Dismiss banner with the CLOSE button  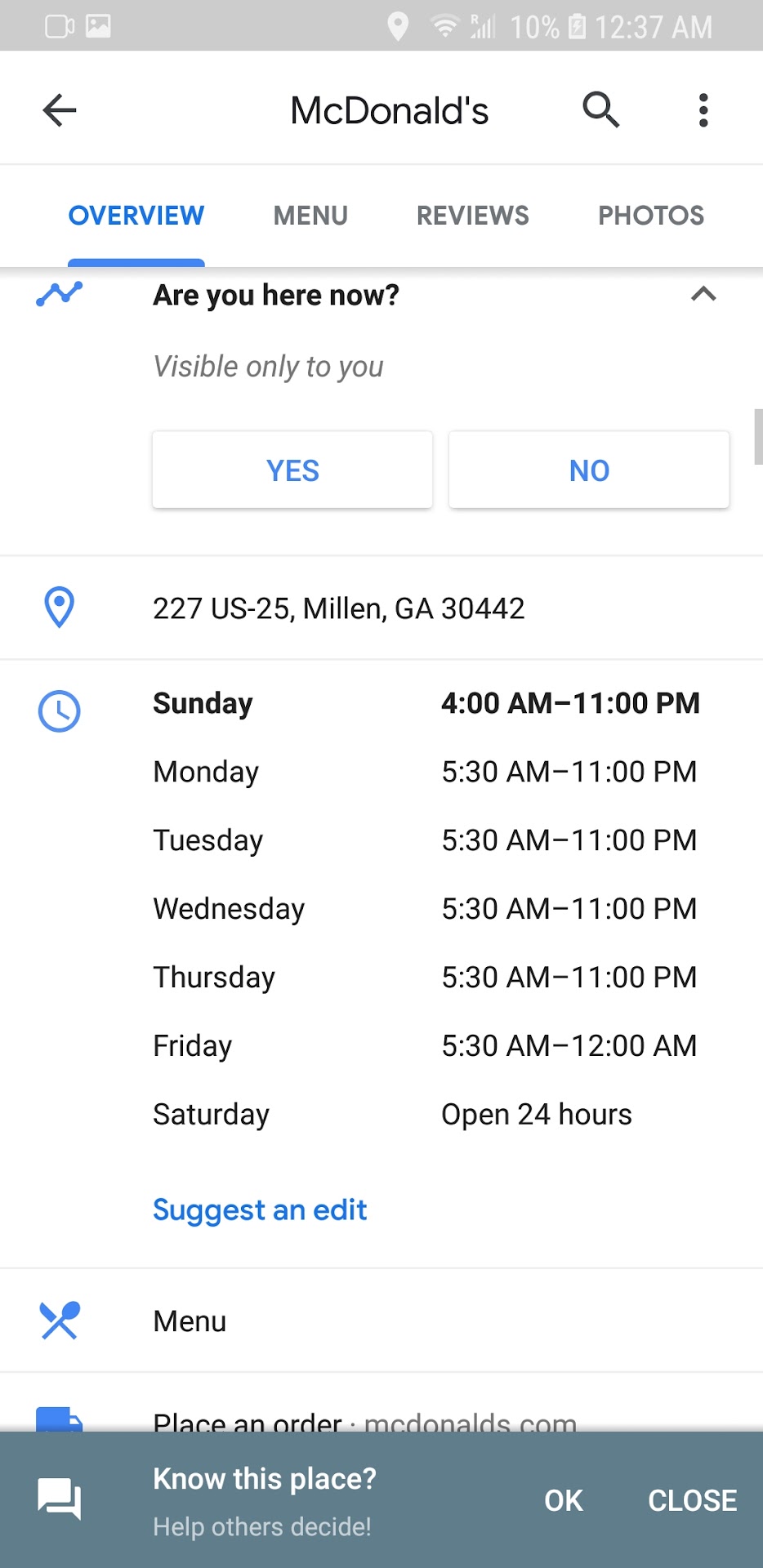point(692,1500)
